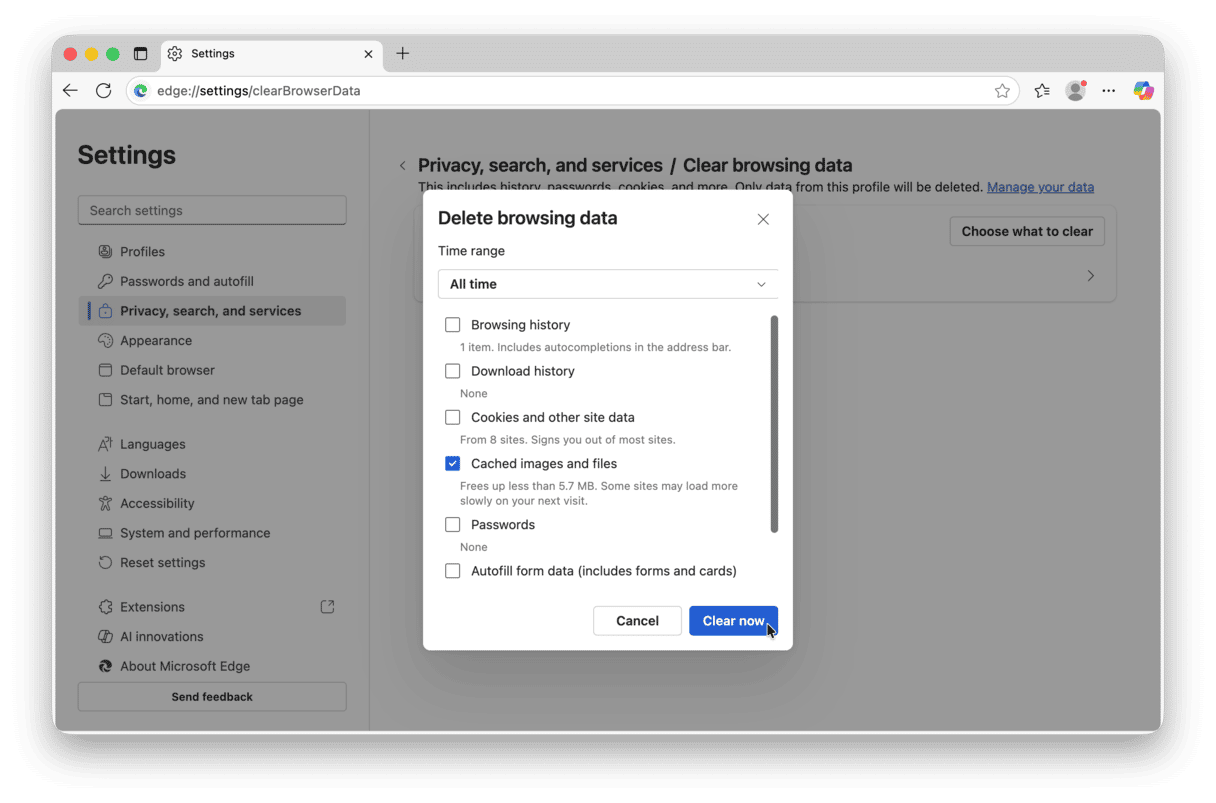
Task: Select System and performance in the sidebar
Action: [195, 533]
